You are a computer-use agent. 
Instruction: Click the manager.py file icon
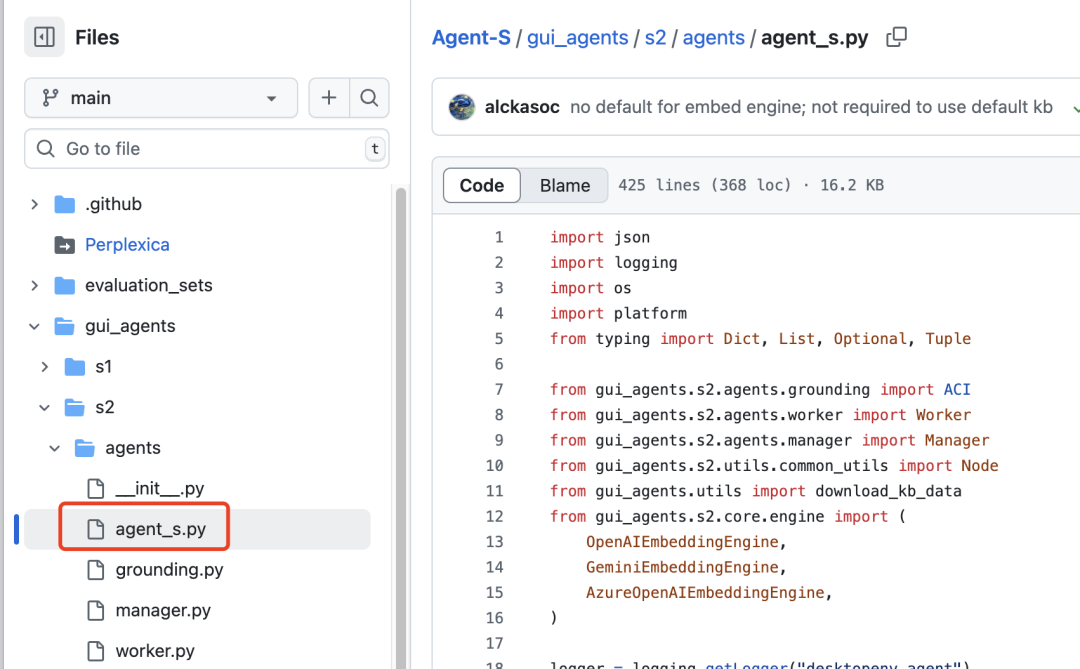96,611
